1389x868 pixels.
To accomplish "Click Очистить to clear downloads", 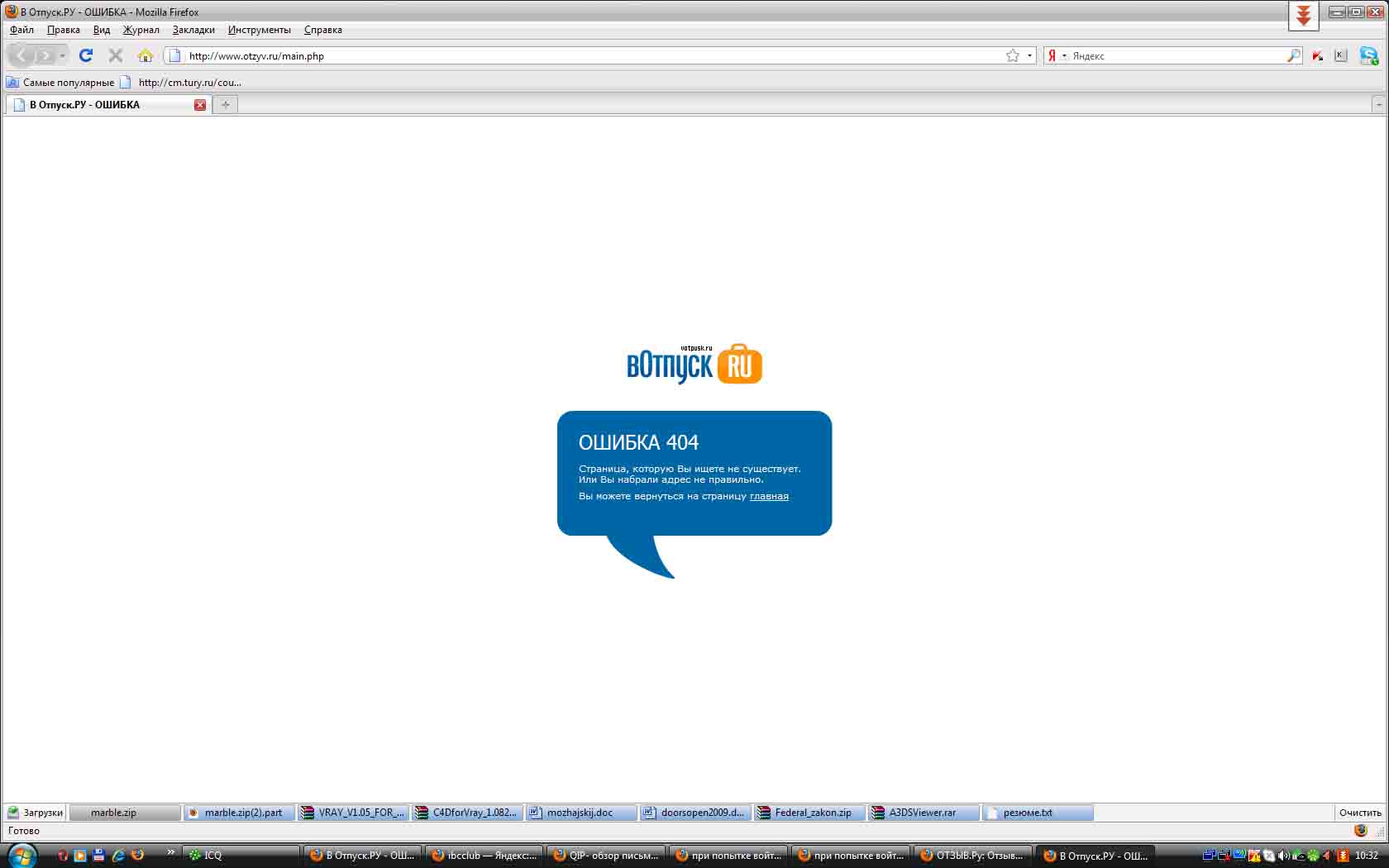I will pyautogui.click(x=1360, y=813).
